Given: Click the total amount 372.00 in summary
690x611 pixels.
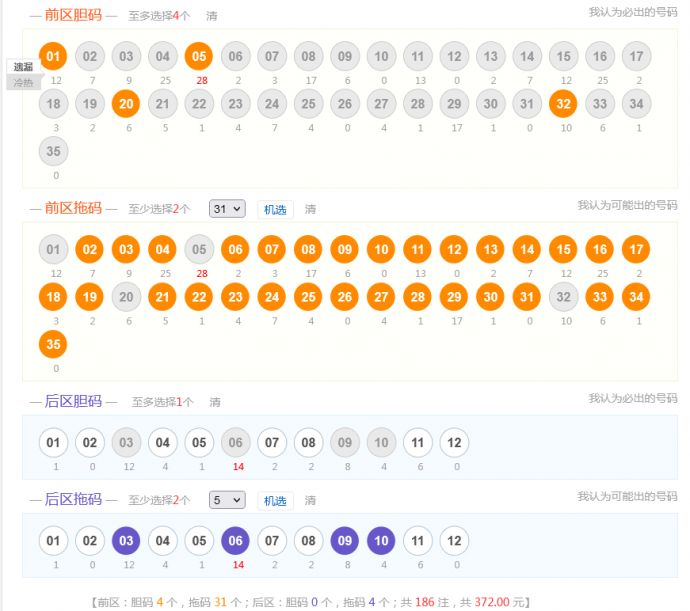Looking at the screenshot, I should coord(492,602).
